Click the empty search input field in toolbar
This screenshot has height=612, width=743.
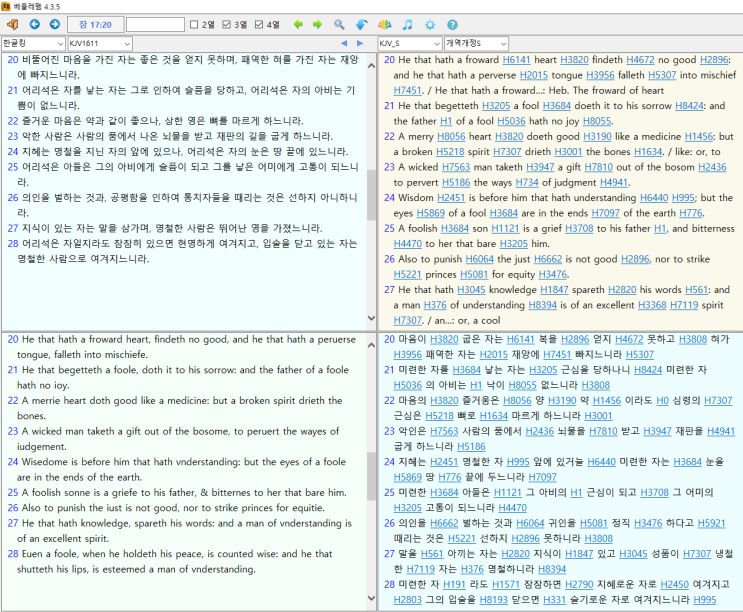coord(155,25)
